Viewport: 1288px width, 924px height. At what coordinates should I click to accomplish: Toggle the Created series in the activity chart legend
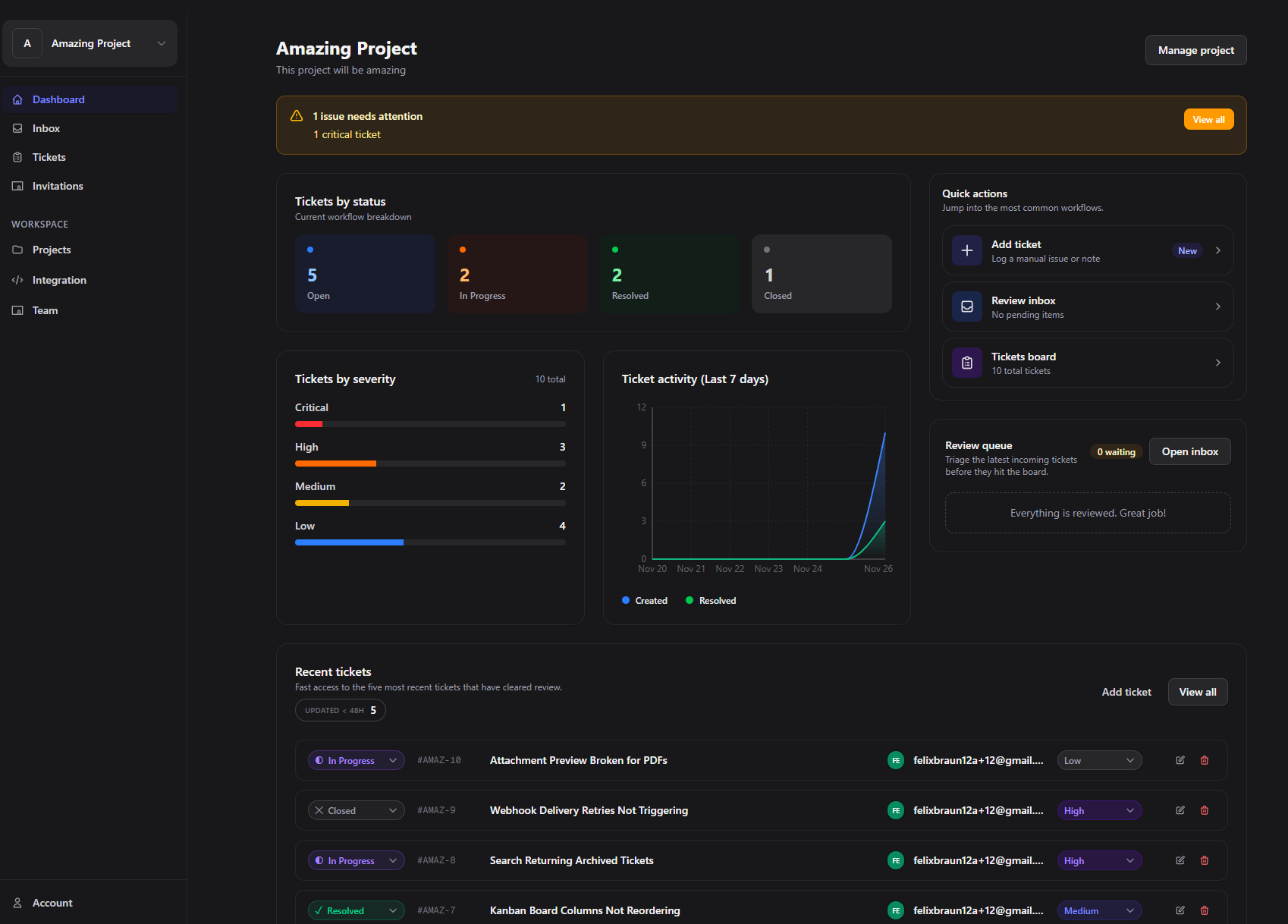click(644, 600)
